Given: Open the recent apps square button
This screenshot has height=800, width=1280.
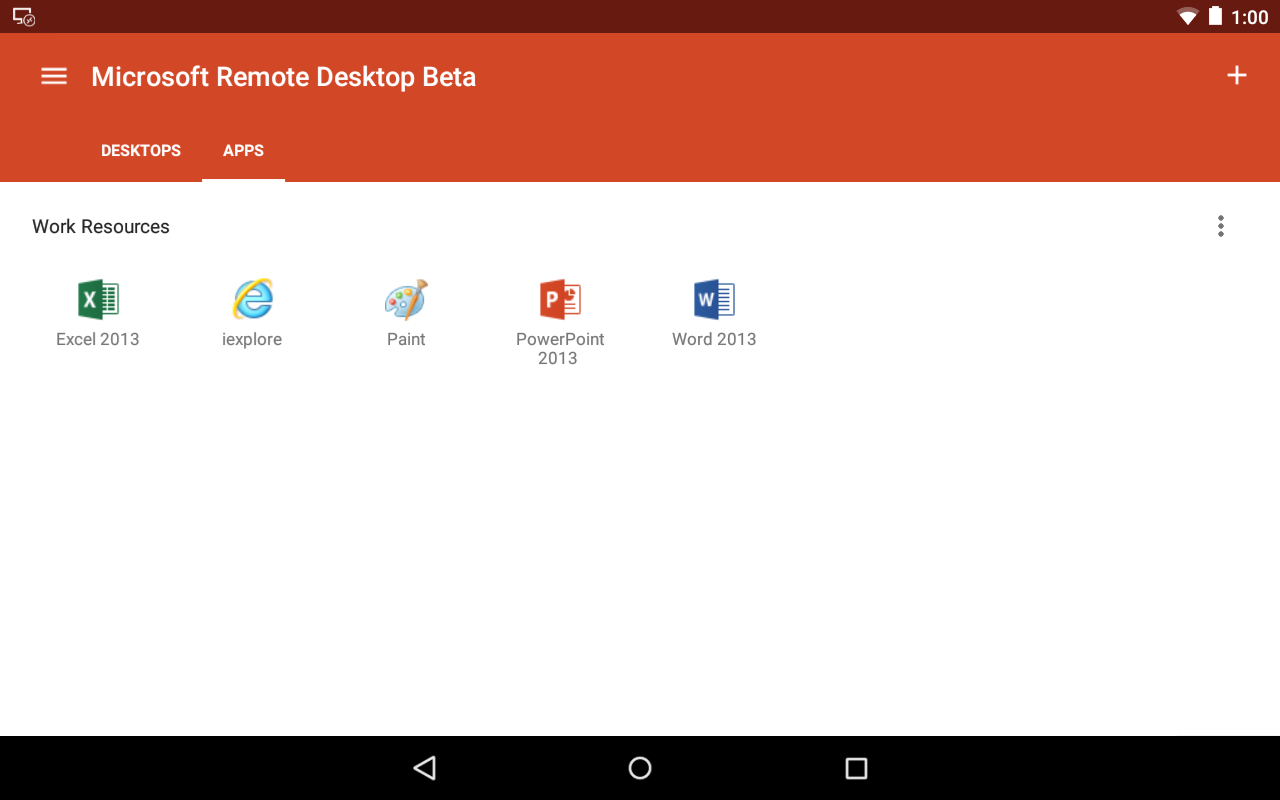Looking at the screenshot, I should pos(856,768).
